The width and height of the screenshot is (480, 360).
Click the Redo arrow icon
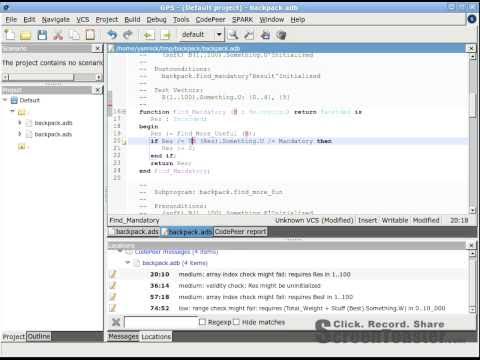(x=128, y=35)
